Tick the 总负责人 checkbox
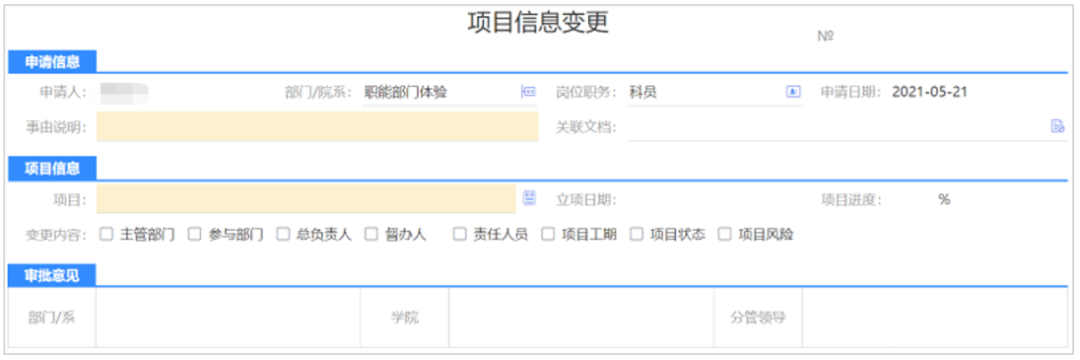The width and height of the screenshot is (1080, 360). tap(283, 234)
